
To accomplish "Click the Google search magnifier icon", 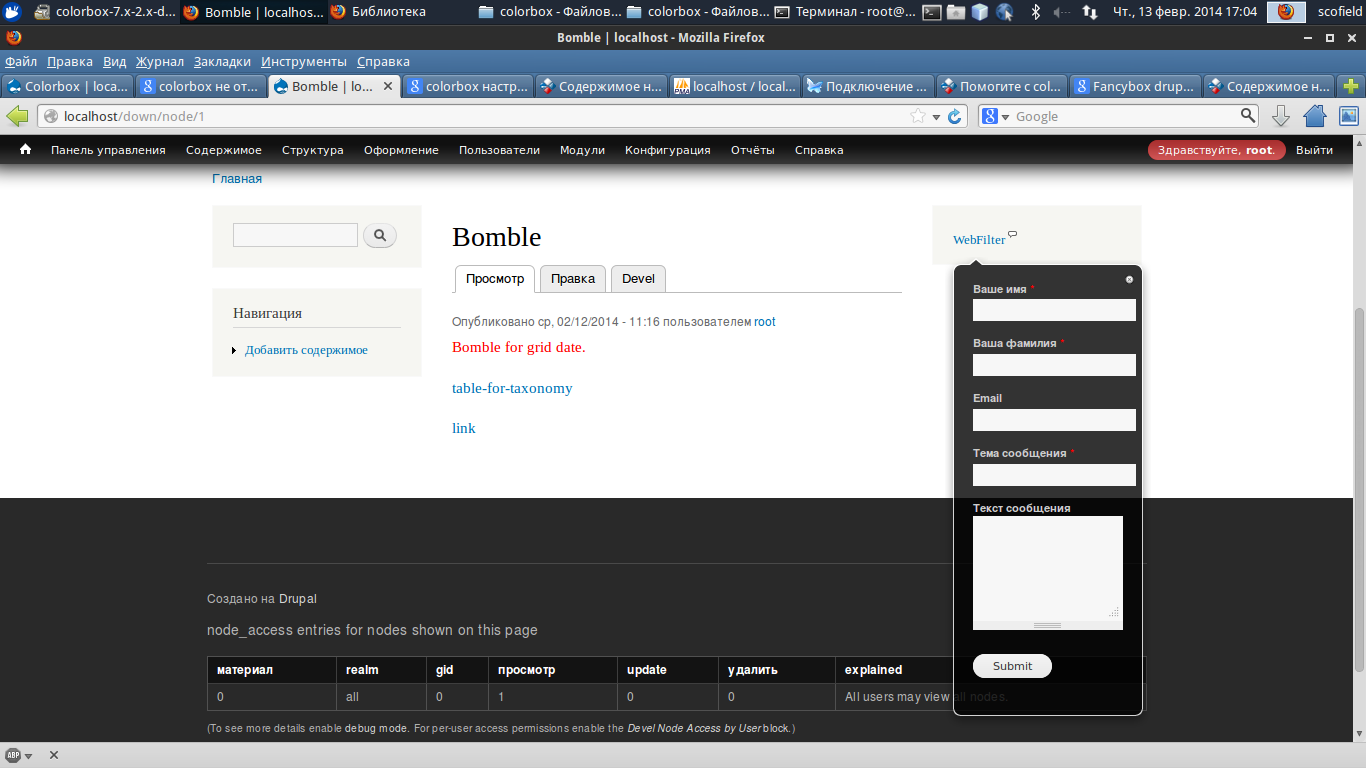I will click(x=1248, y=116).
